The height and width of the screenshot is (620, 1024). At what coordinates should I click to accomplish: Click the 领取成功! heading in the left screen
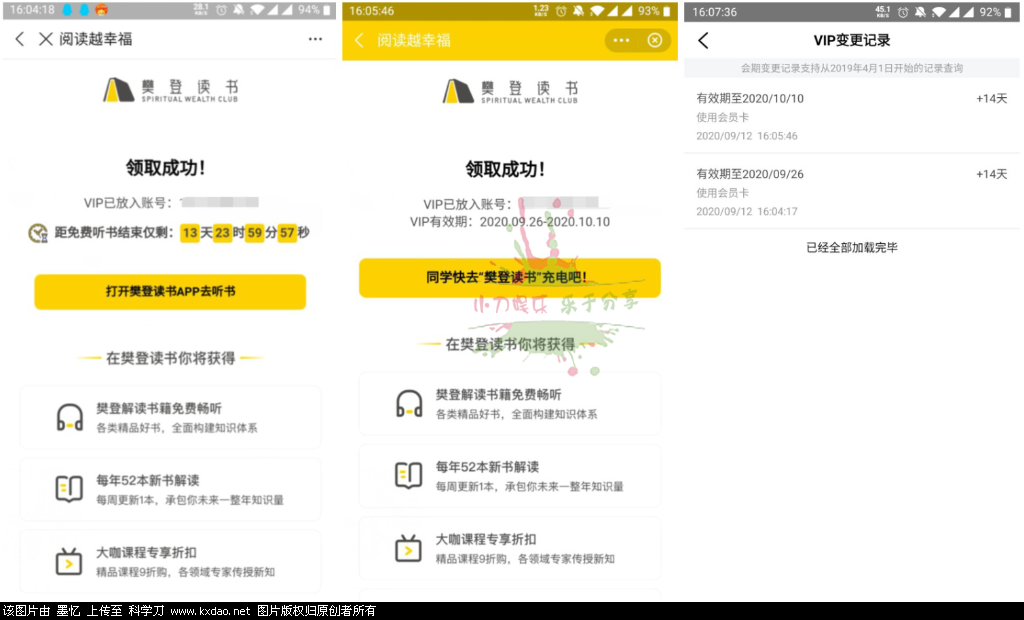165,168
